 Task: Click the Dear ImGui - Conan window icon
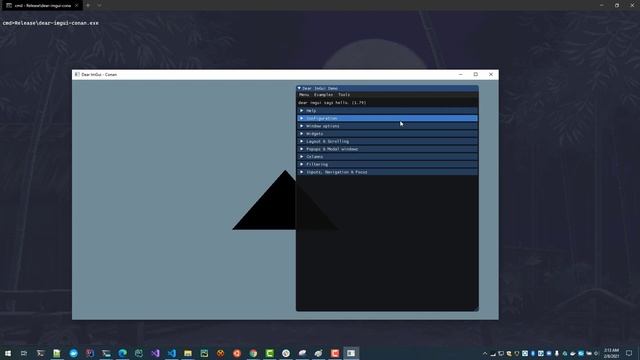(77, 75)
